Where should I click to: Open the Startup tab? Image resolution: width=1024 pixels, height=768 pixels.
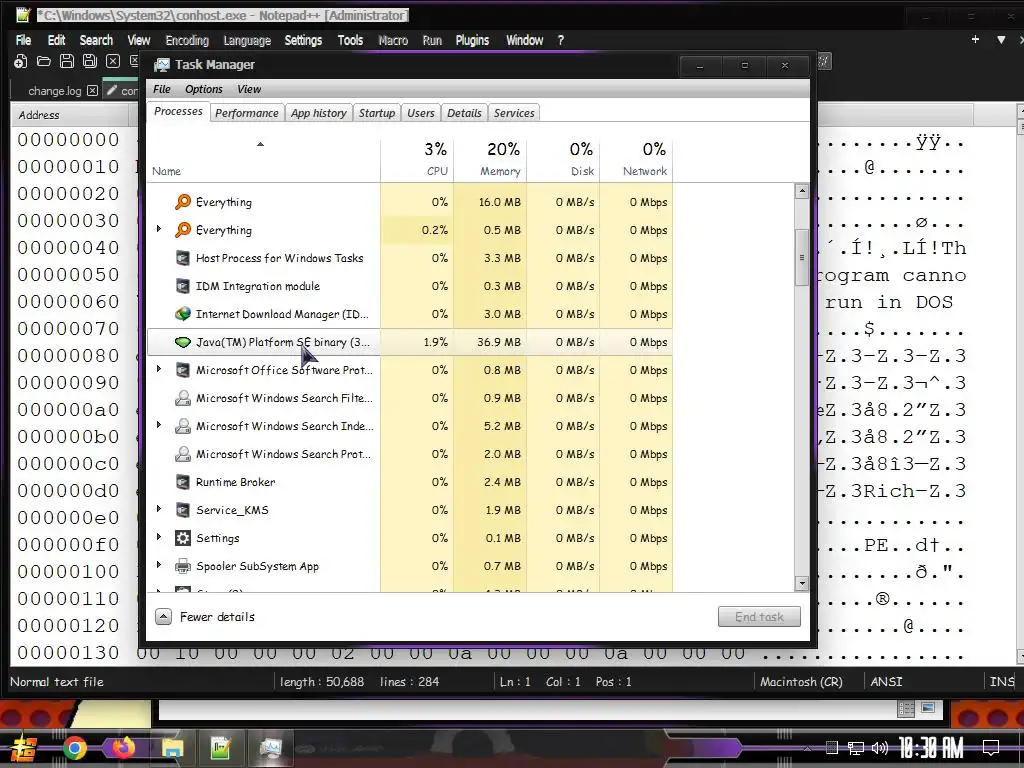pos(377,113)
